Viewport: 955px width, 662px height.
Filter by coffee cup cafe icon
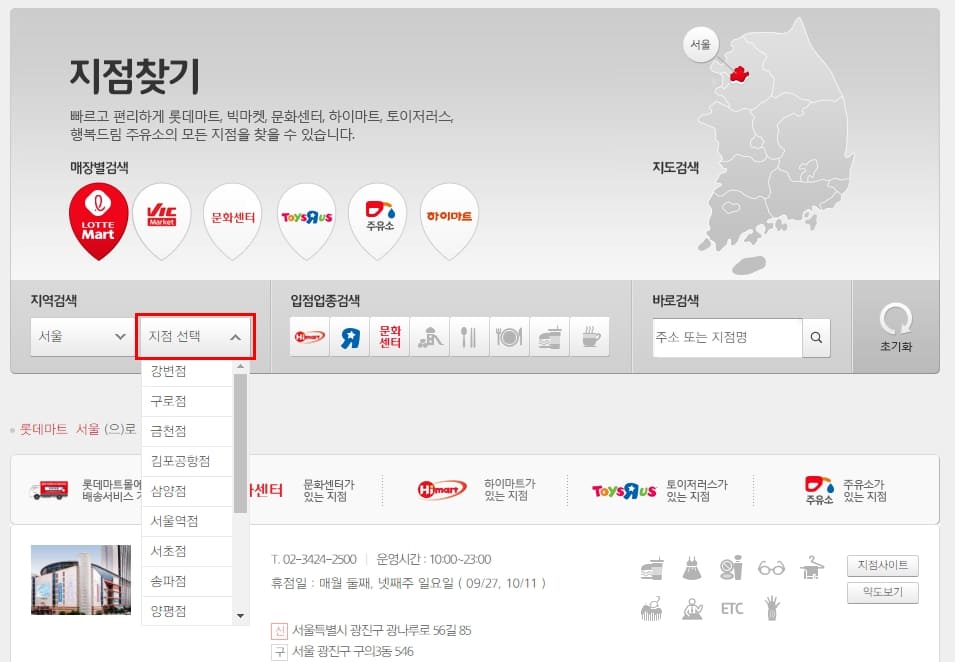click(x=590, y=336)
